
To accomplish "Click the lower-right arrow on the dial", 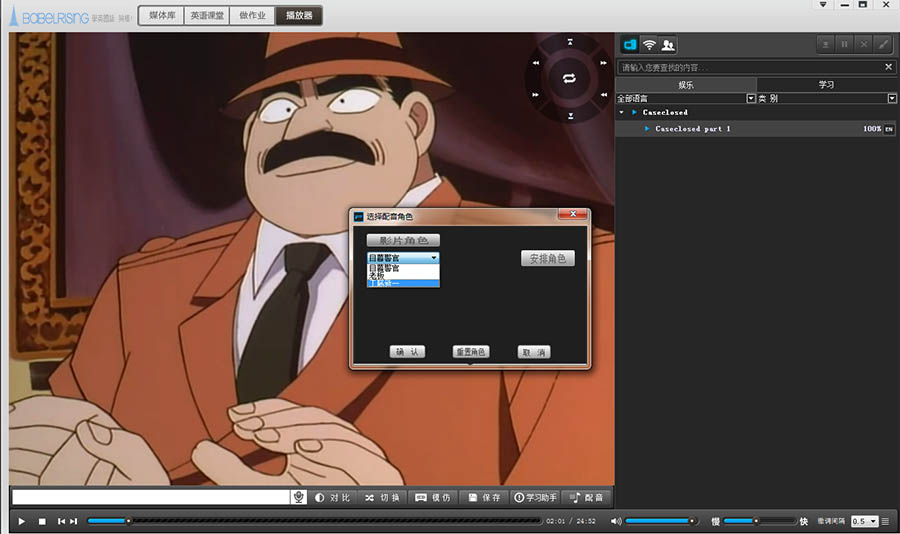I will [x=604, y=95].
